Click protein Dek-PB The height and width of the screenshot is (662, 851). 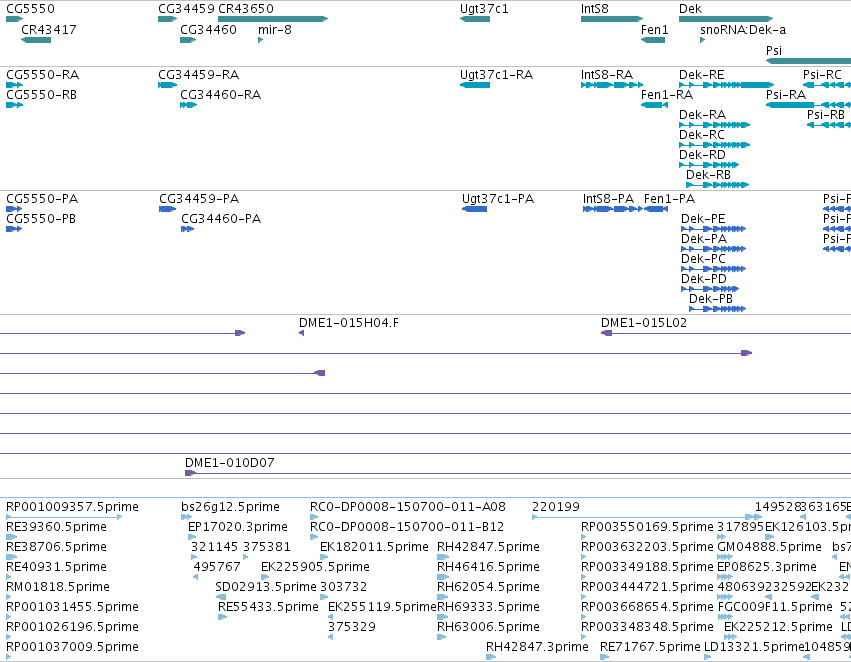717,309
